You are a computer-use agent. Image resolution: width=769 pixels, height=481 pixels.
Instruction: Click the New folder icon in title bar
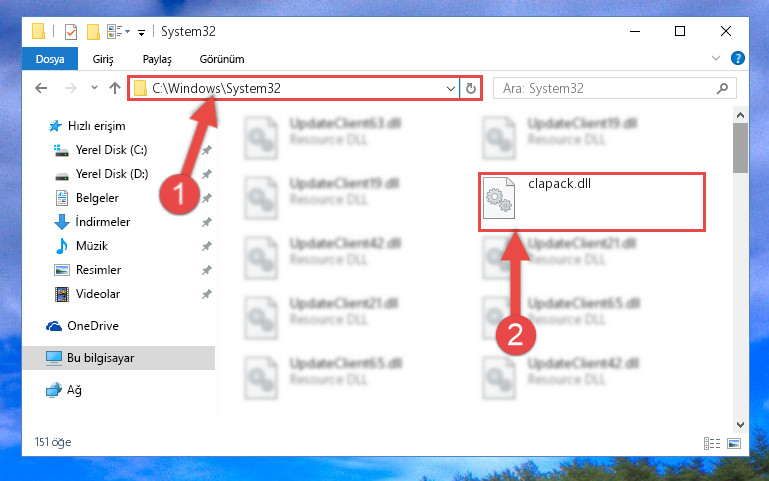pyautogui.click(x=93, y=32)
